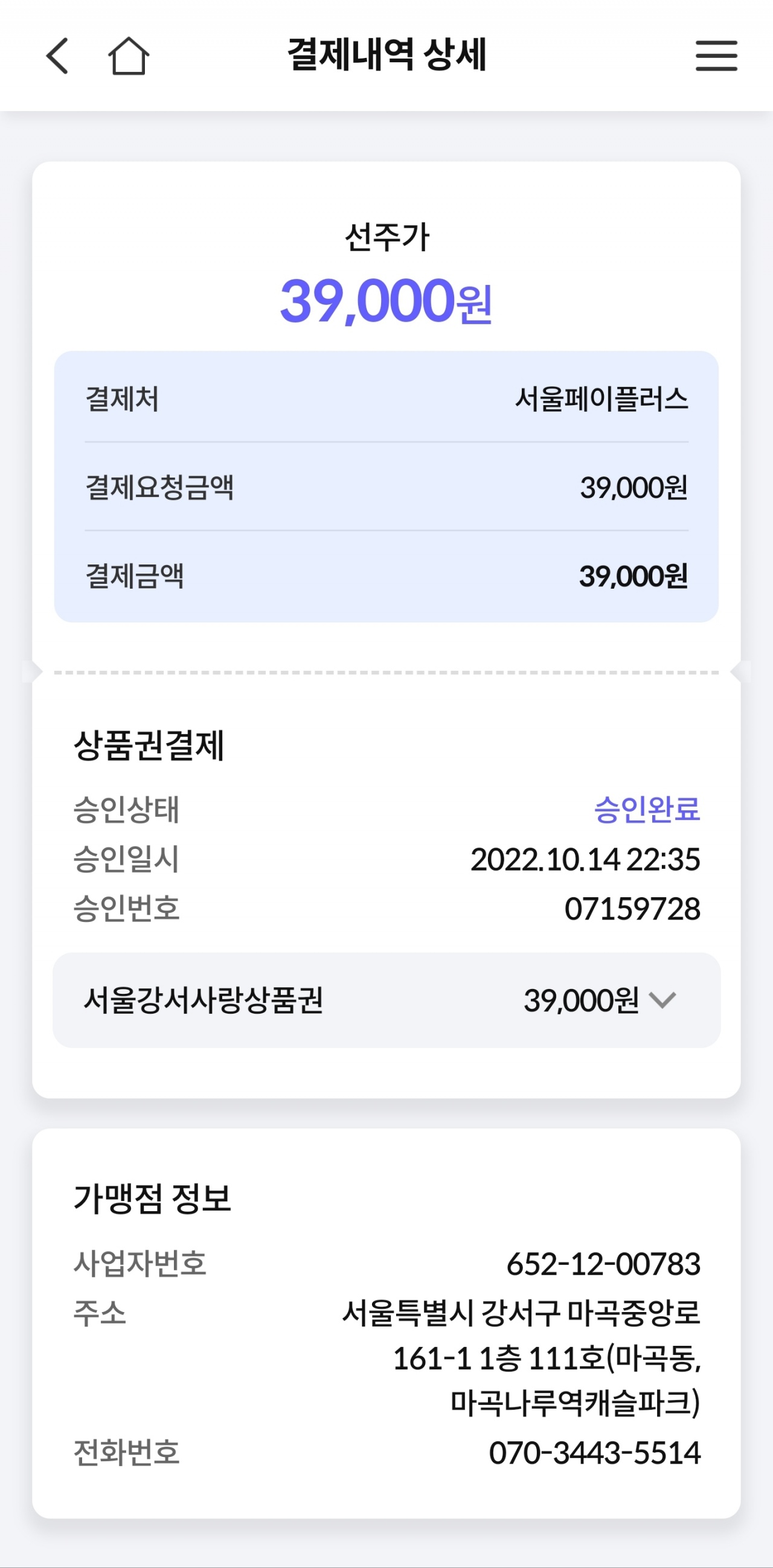
Task: Tap the 결제금액 row
Action: (386, 576)
